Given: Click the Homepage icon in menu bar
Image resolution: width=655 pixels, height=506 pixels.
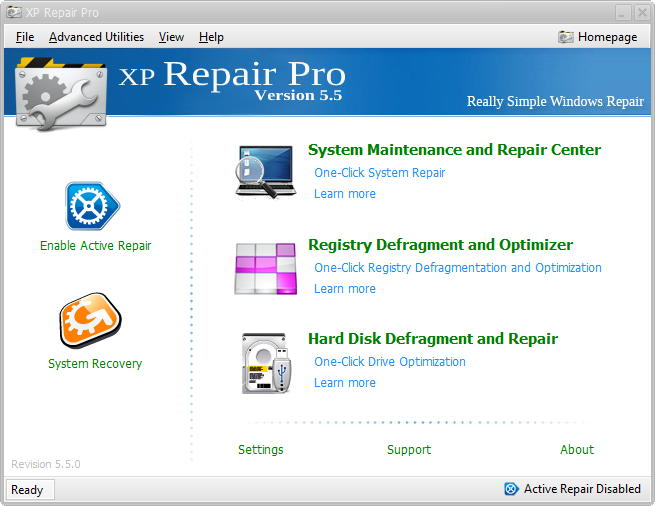Looking at the screenshot, I should pyautogui.click(x=566, y=37).
